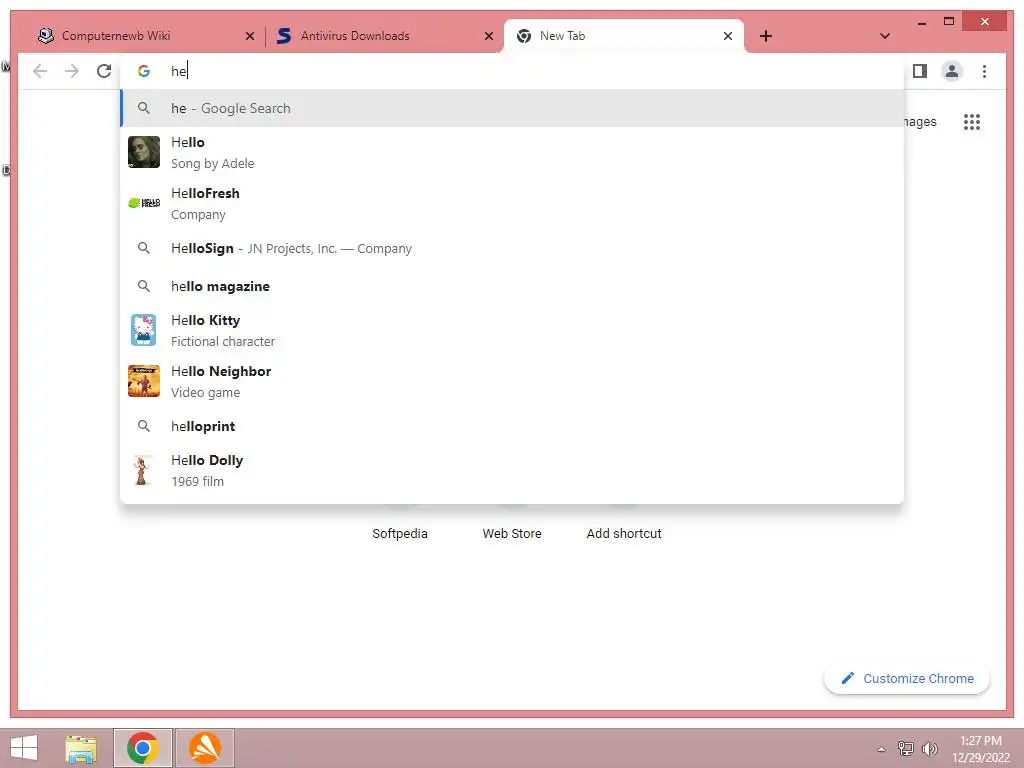Click the Google G icon in omnibox
Image resolution: width=1024 pixels, height=768 pixels.
144,71
